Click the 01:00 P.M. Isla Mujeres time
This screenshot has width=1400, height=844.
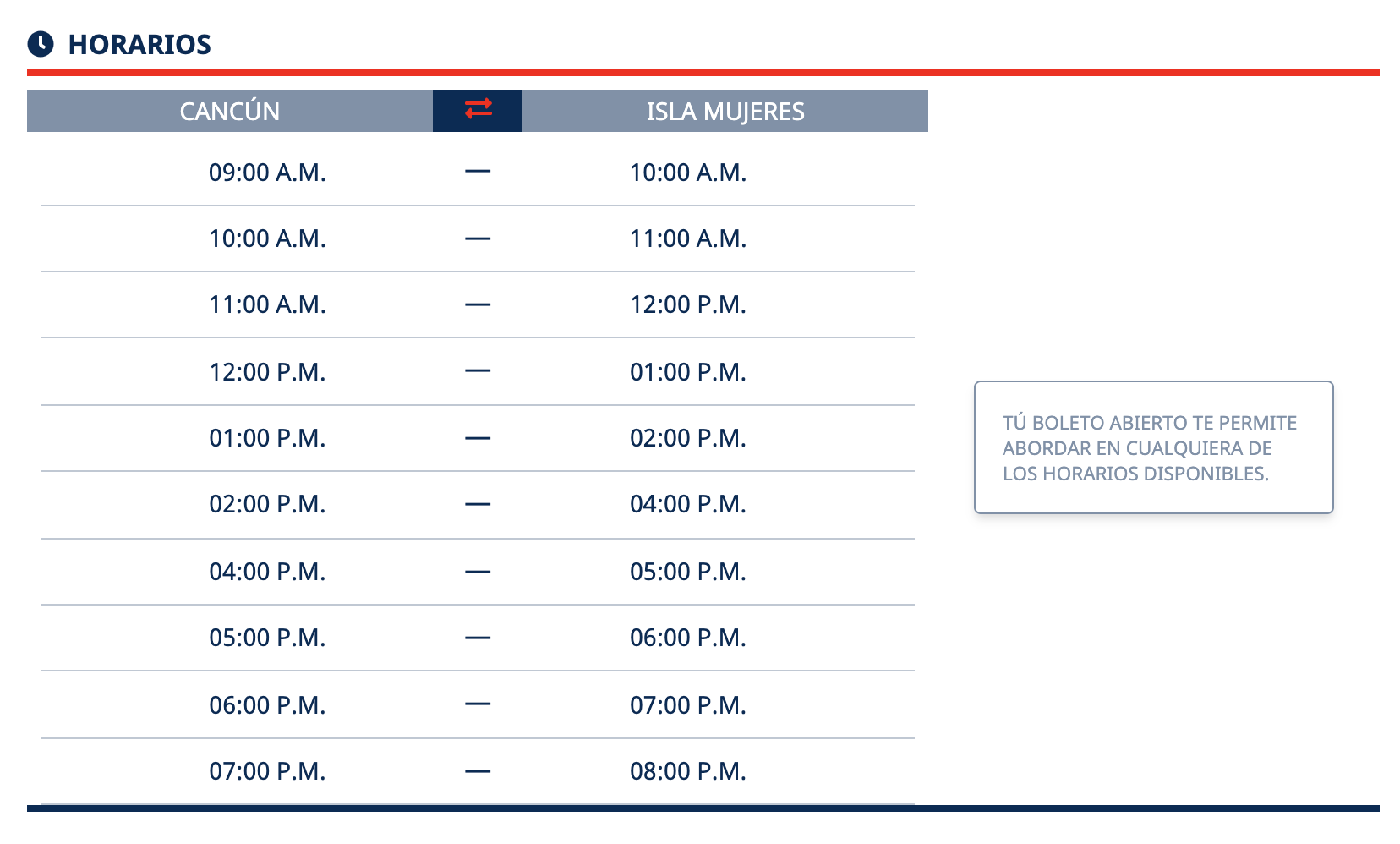(688, 372)
